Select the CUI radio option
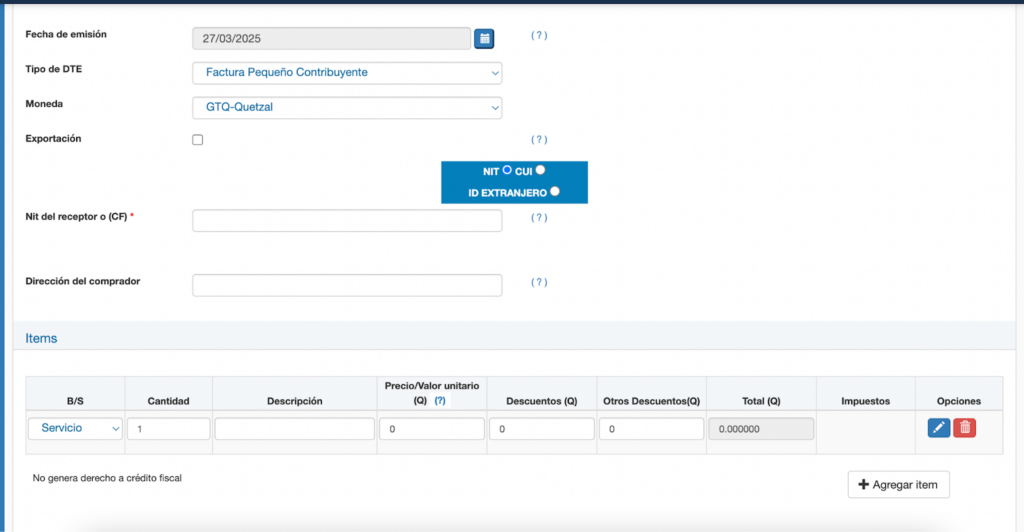This screenshot has height=532, width=1024. (x=540, y=170)
